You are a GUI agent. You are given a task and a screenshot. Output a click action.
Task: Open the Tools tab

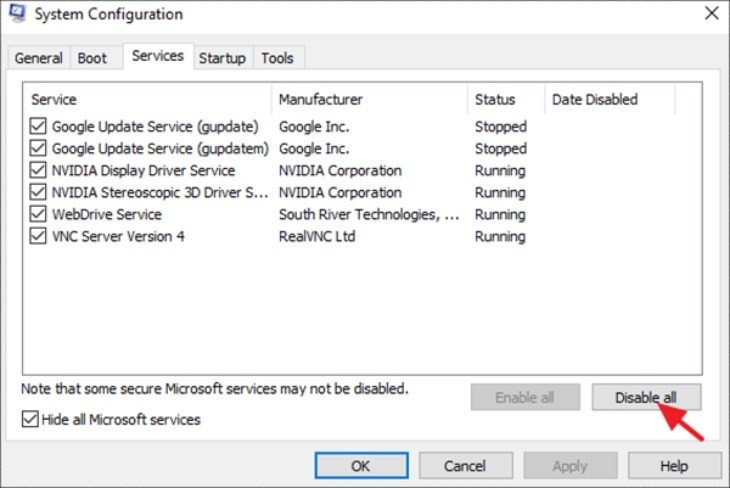click(x=278, y=58)
